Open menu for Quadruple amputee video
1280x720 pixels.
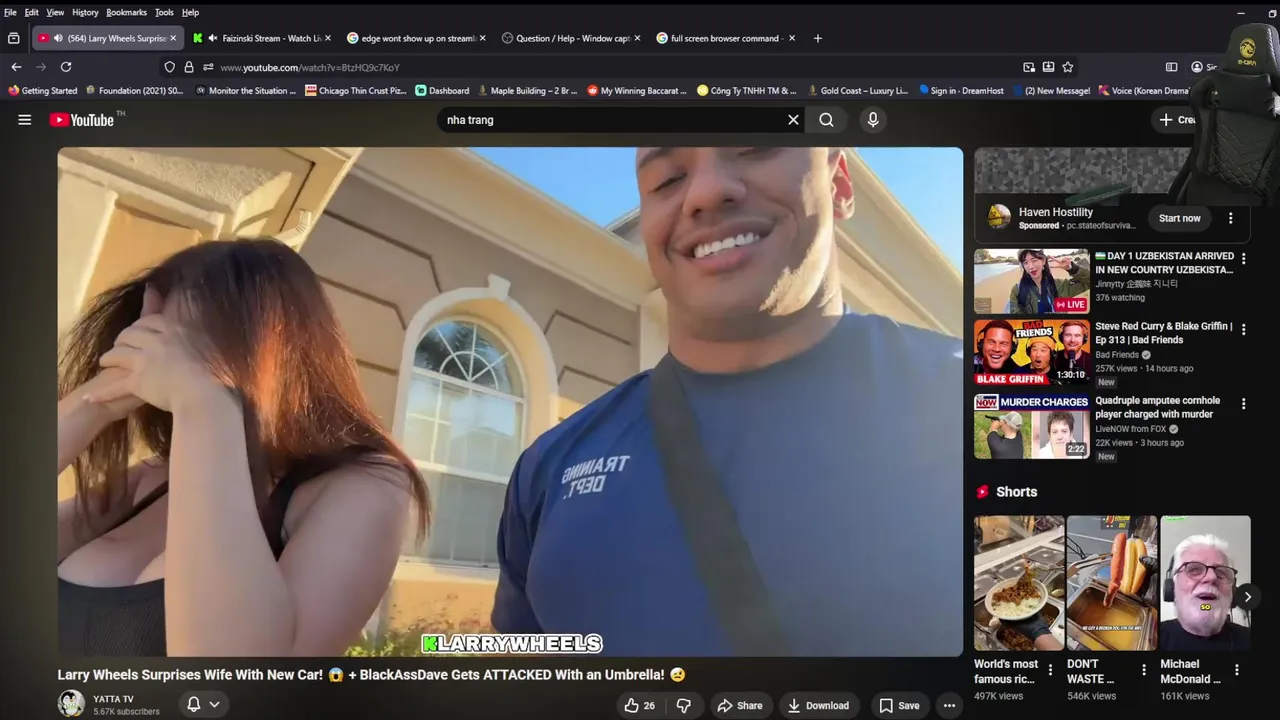tap(1243, 404)
